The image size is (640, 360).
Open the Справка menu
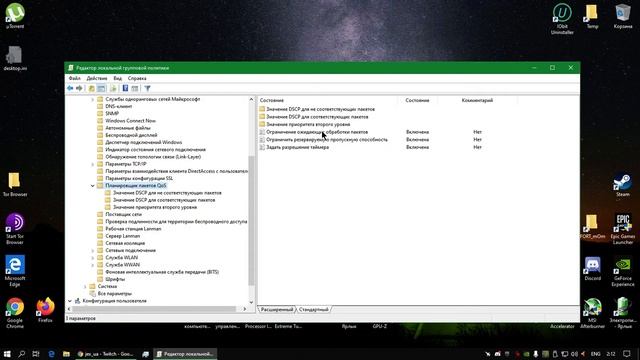click(x=137, y=78)
